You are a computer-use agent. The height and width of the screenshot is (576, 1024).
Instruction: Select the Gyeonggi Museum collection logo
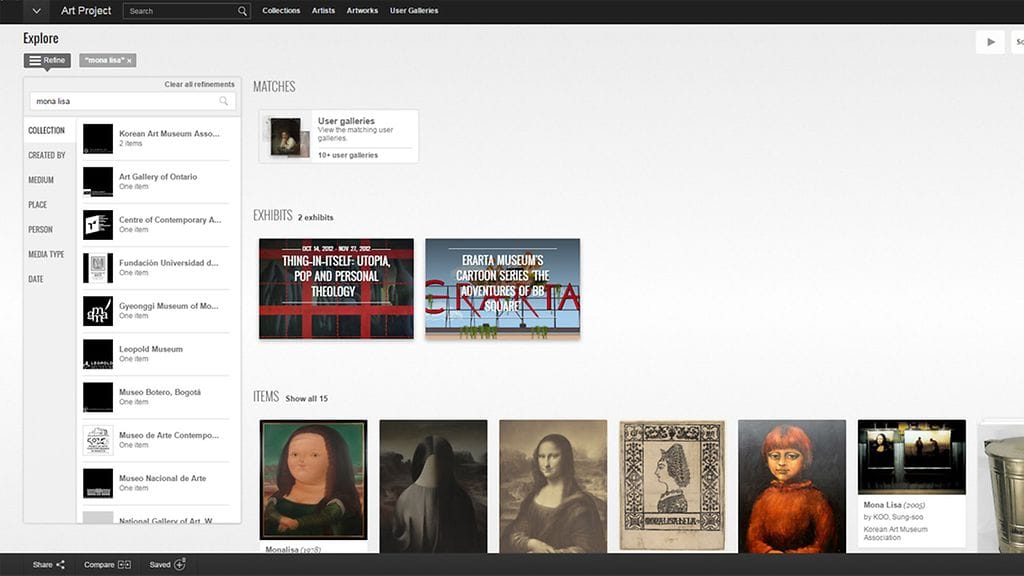click(98, 311)
